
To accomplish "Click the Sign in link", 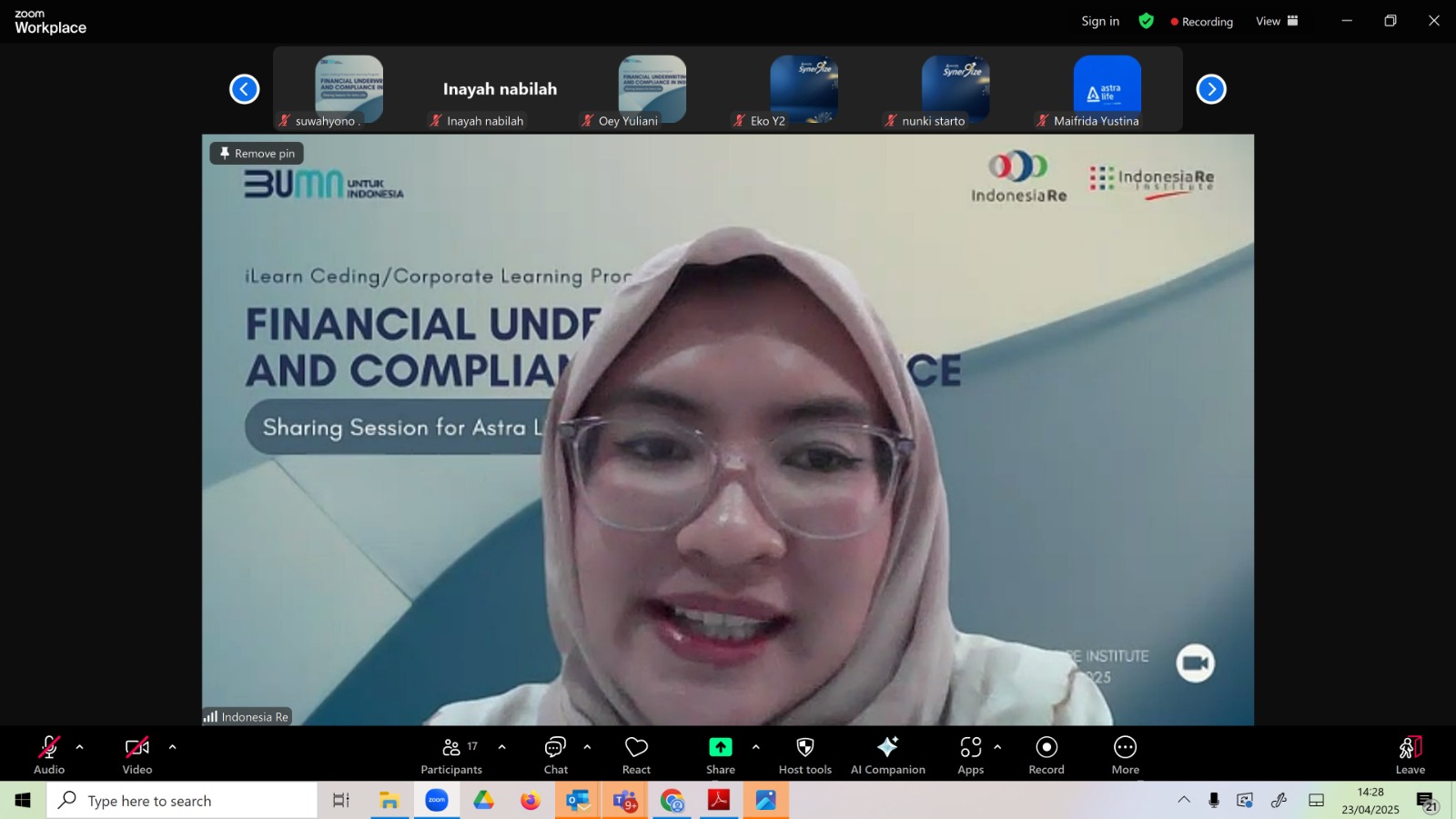I will click(1100, 21).
